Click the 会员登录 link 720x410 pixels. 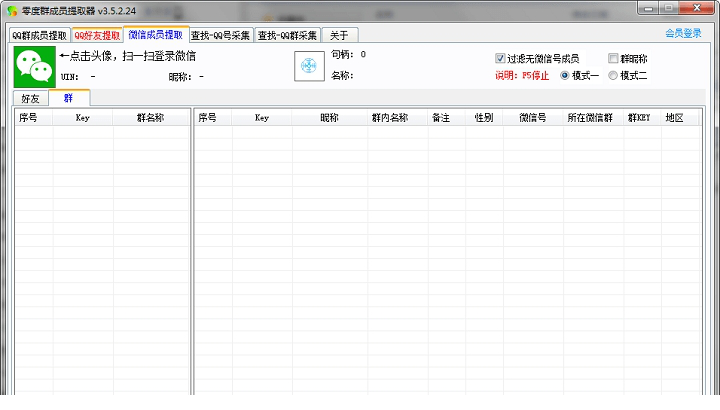pos(683,33)
